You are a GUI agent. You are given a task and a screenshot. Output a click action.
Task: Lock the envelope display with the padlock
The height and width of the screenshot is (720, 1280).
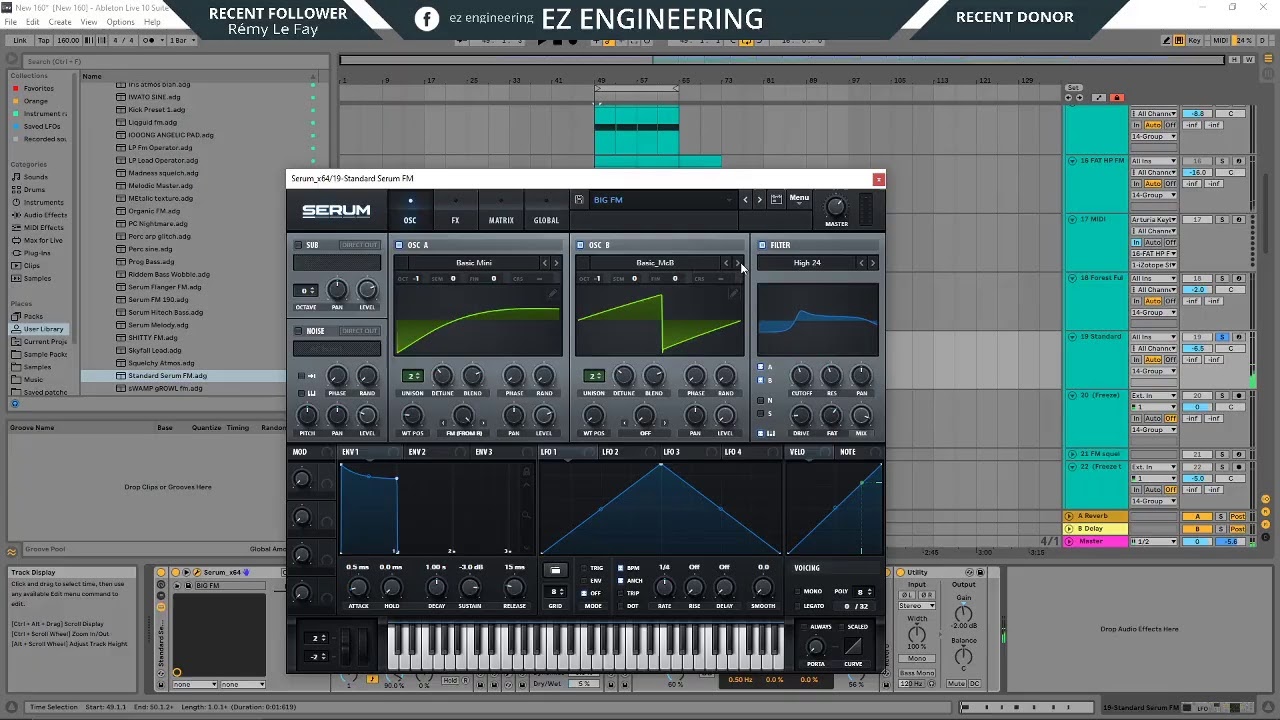(x=526, y=472)
